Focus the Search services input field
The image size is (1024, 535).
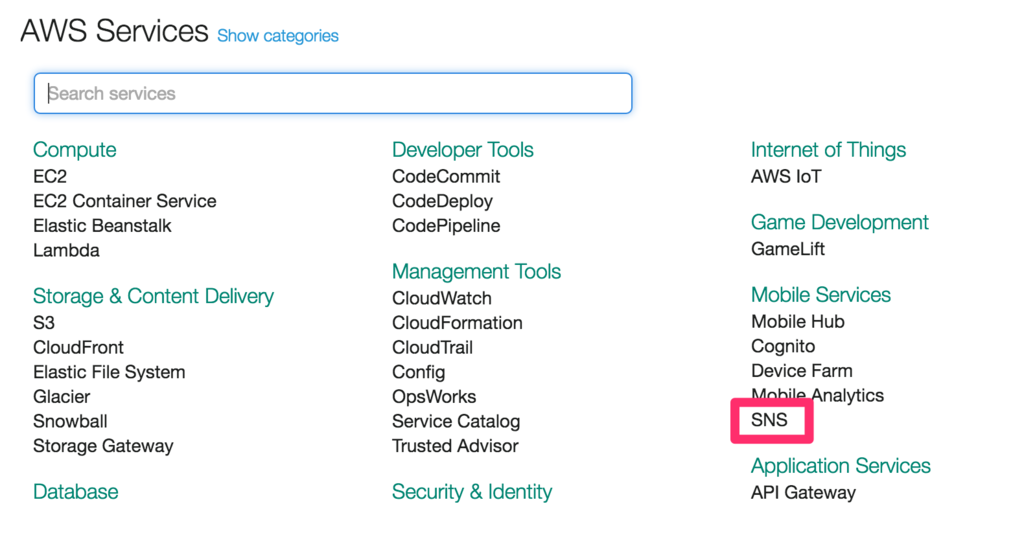[x=333, y=93]
